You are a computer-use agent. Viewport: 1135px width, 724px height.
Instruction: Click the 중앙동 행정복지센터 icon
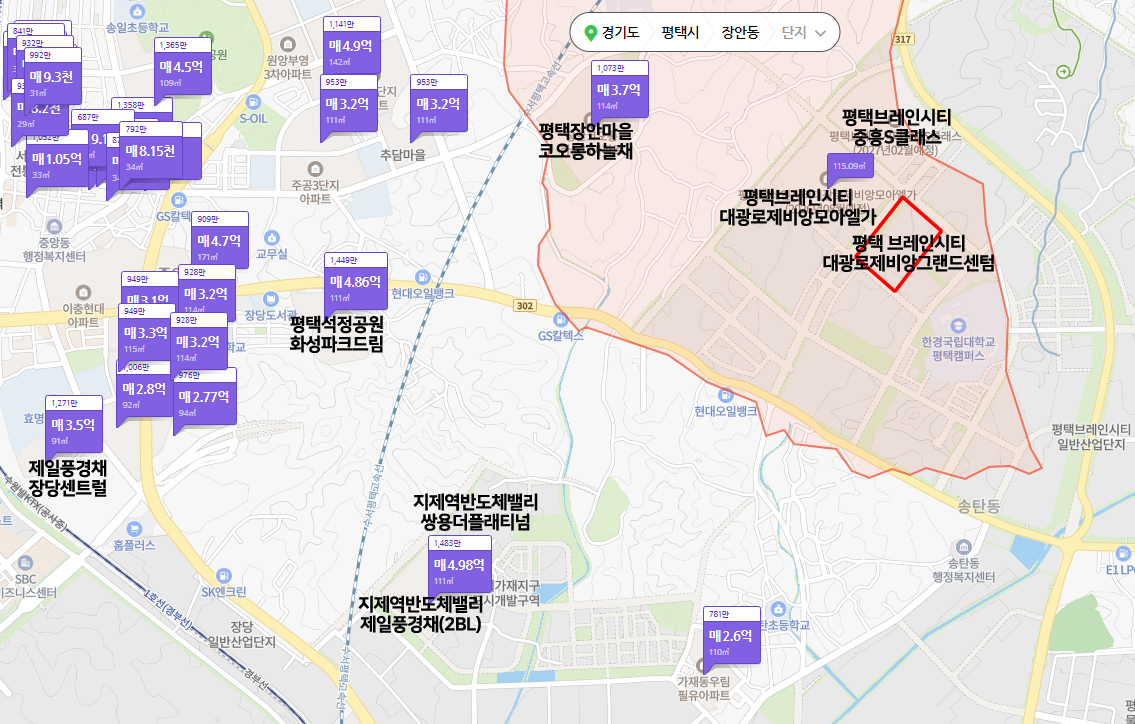pos(54,227)
